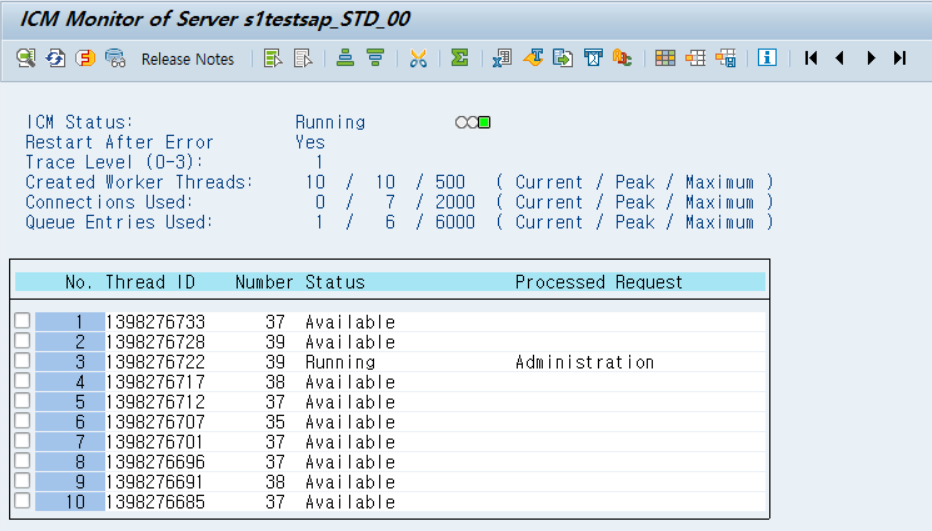The image size is (932, 531).
Task: Click the sort descending icon
Action: click(375, 58)
